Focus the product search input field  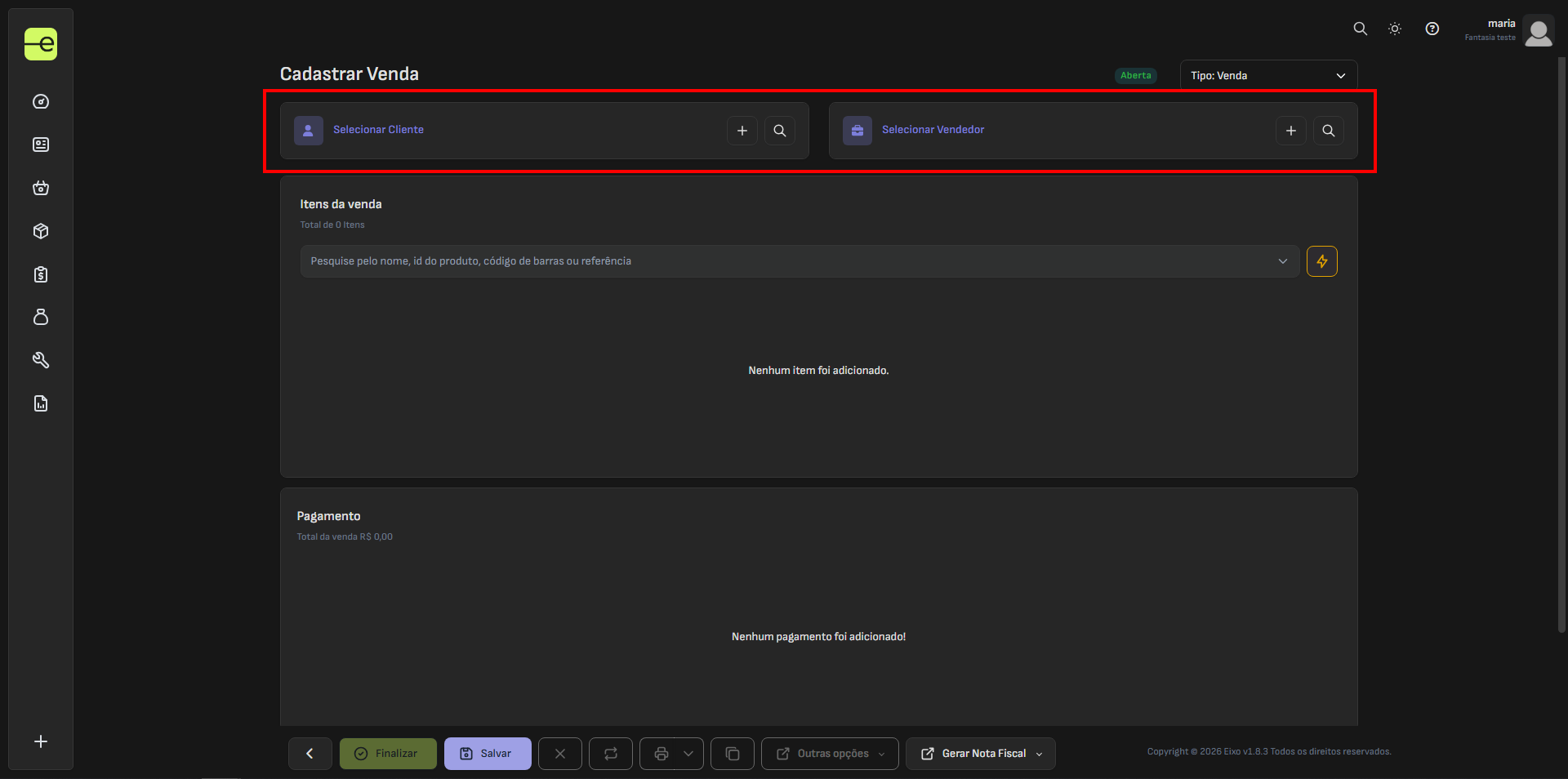(x=800, y=261)
